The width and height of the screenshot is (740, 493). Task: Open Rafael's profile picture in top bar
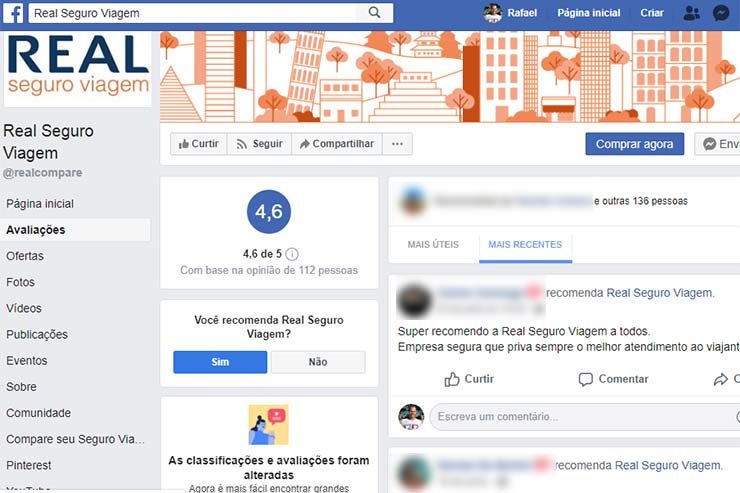(493, 13)
